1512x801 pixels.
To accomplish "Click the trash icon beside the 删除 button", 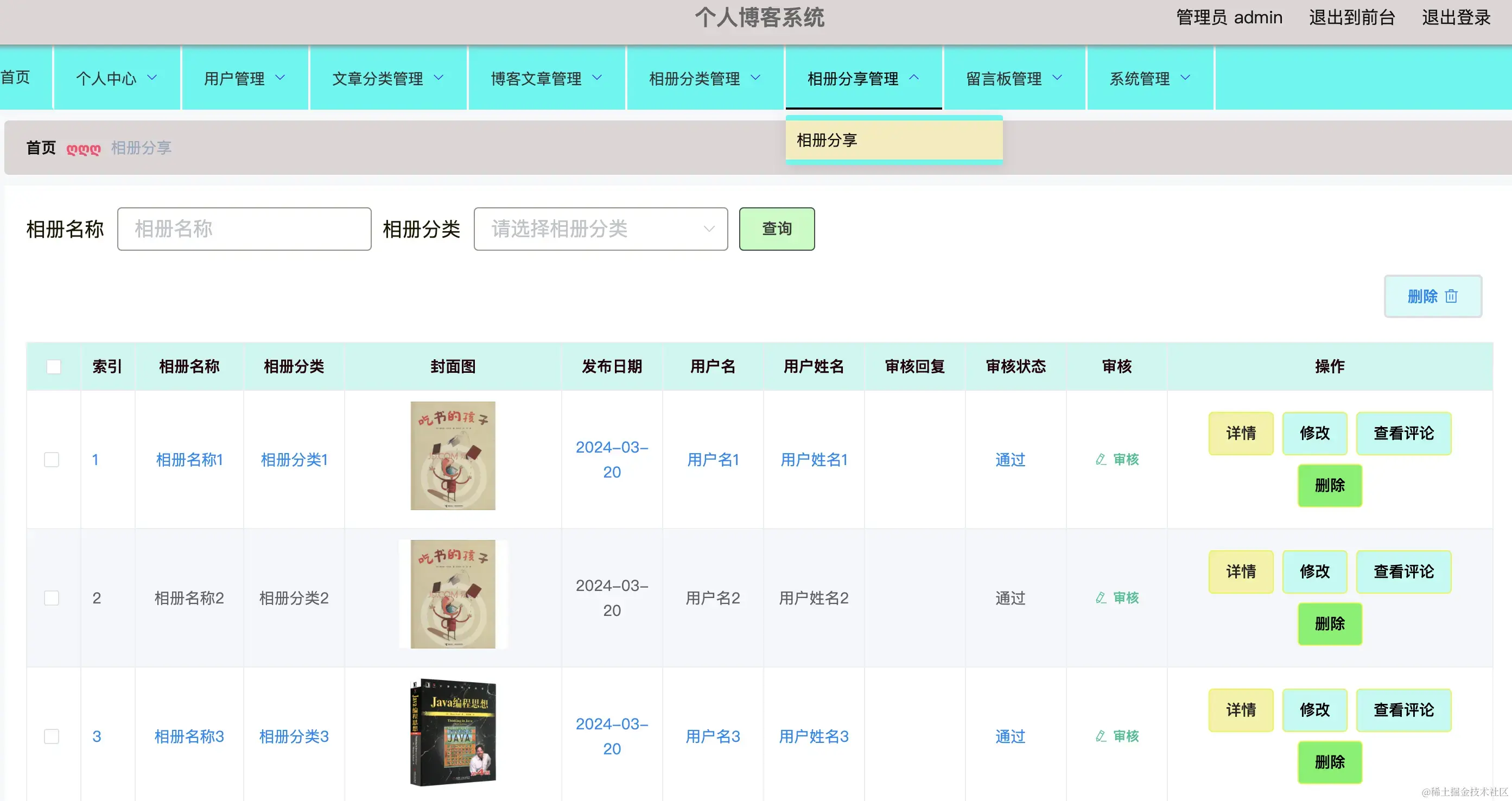I will pyautogui.click(x=1452, y=296).
